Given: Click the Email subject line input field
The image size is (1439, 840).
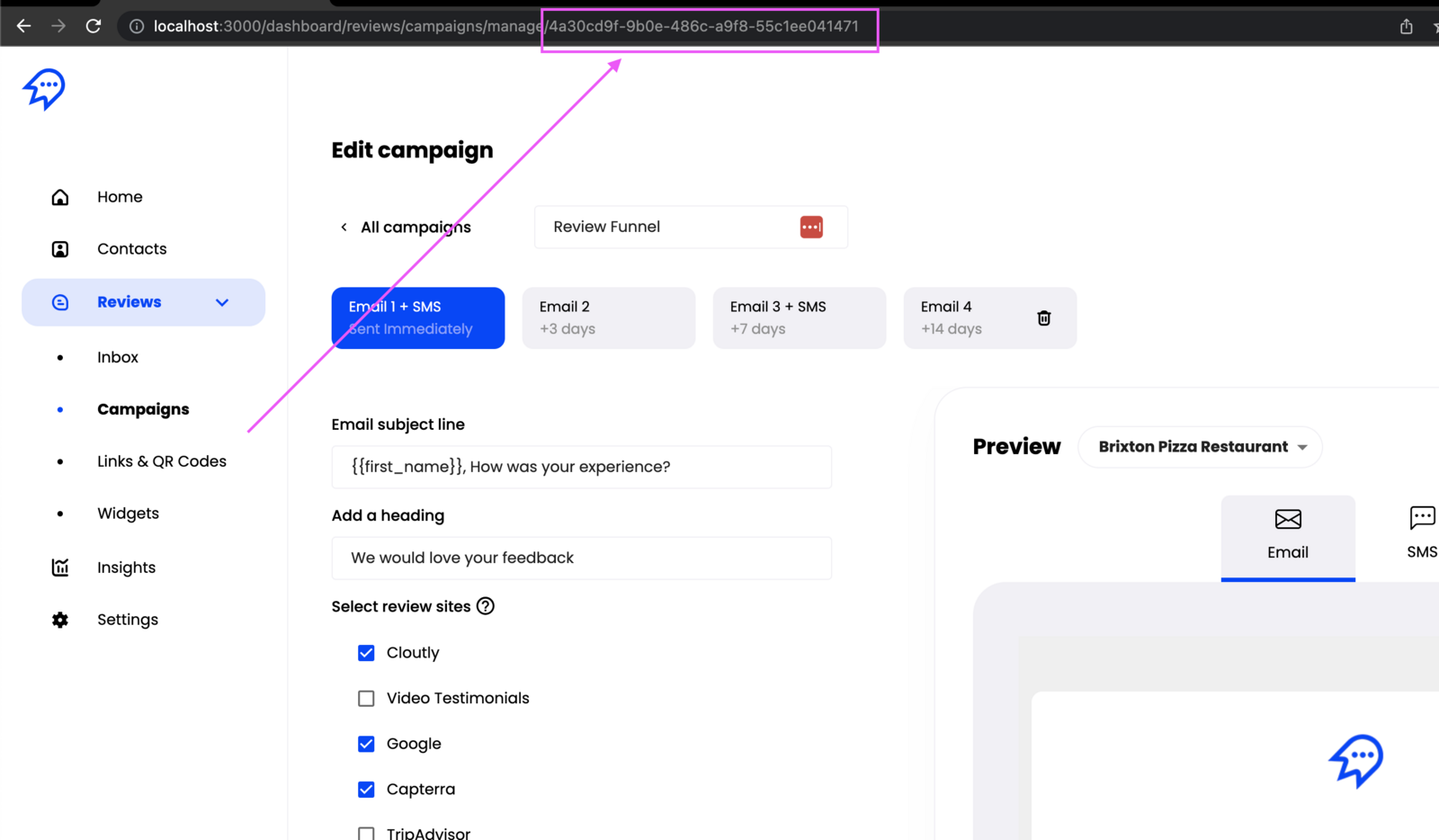Looking at the screenshot, I should 581,467.
